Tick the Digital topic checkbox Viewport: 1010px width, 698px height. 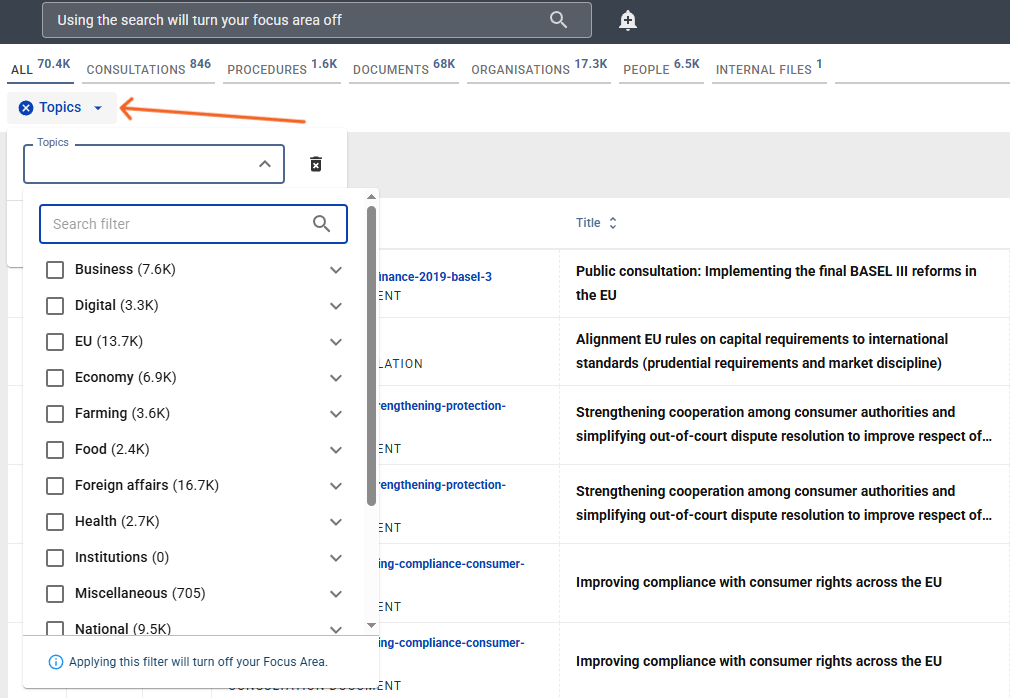coord(55,306)
